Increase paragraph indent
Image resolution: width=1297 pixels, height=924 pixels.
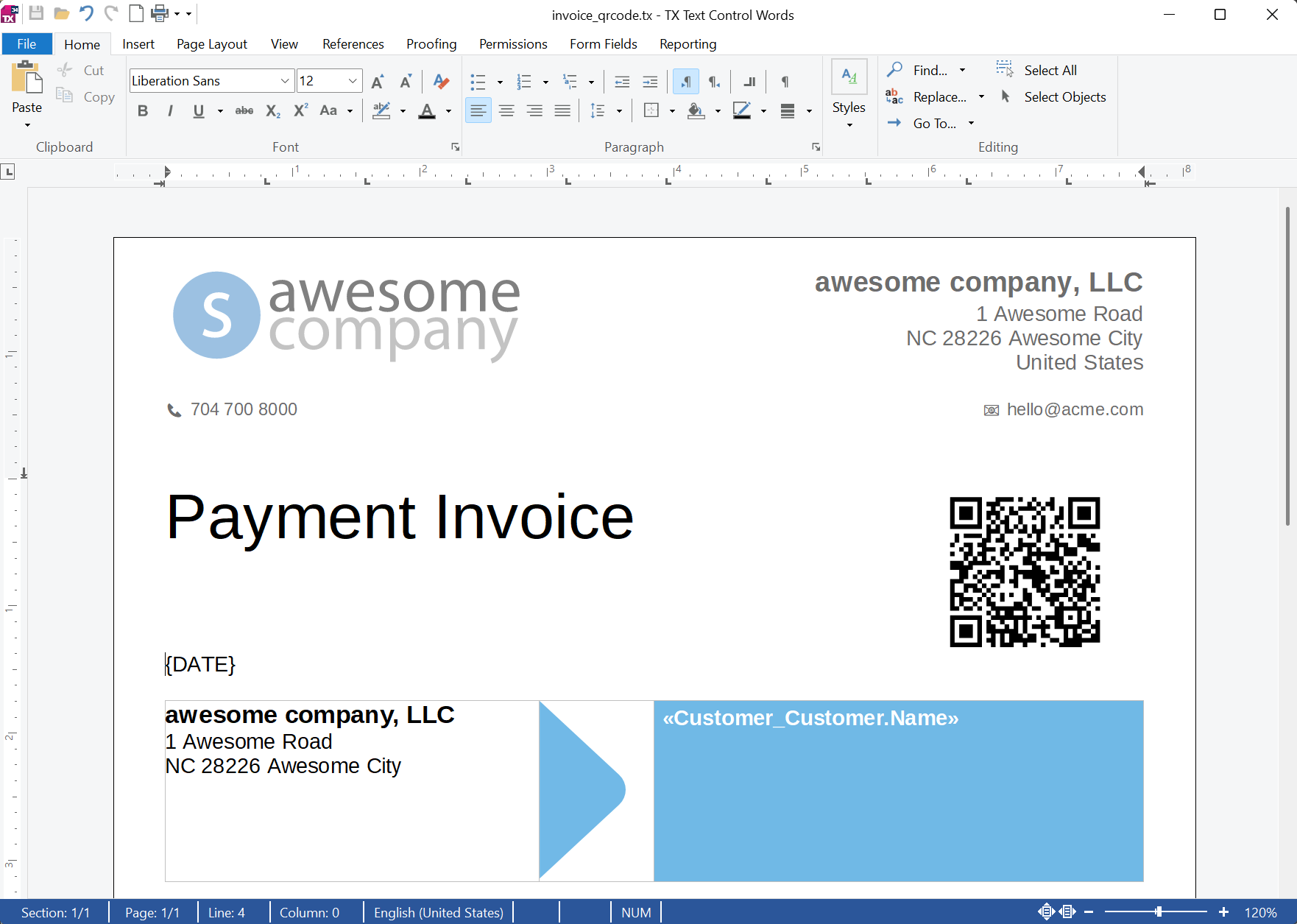[x=650, y=81]
